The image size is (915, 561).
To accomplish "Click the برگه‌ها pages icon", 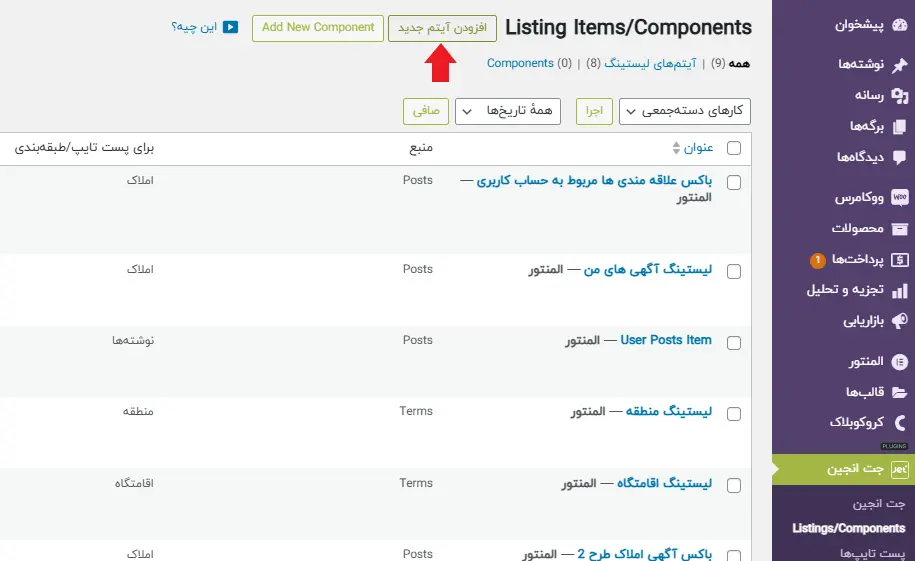I will pyautogui.click(x=899, y=126).
